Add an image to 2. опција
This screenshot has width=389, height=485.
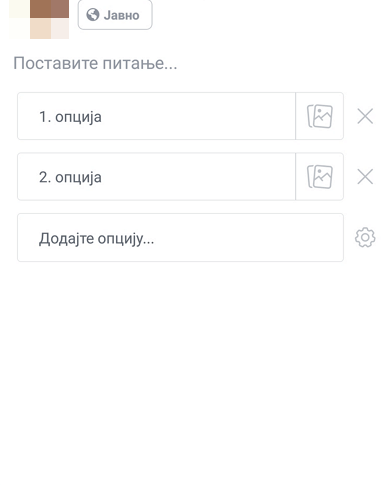(319, 177)
